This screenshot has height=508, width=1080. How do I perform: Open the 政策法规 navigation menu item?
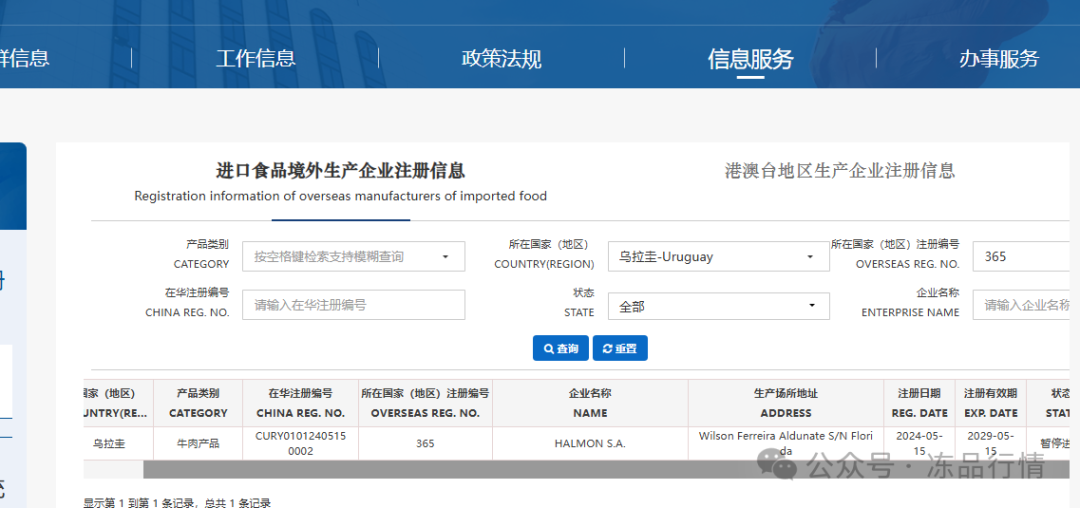(x=501, y=58)
